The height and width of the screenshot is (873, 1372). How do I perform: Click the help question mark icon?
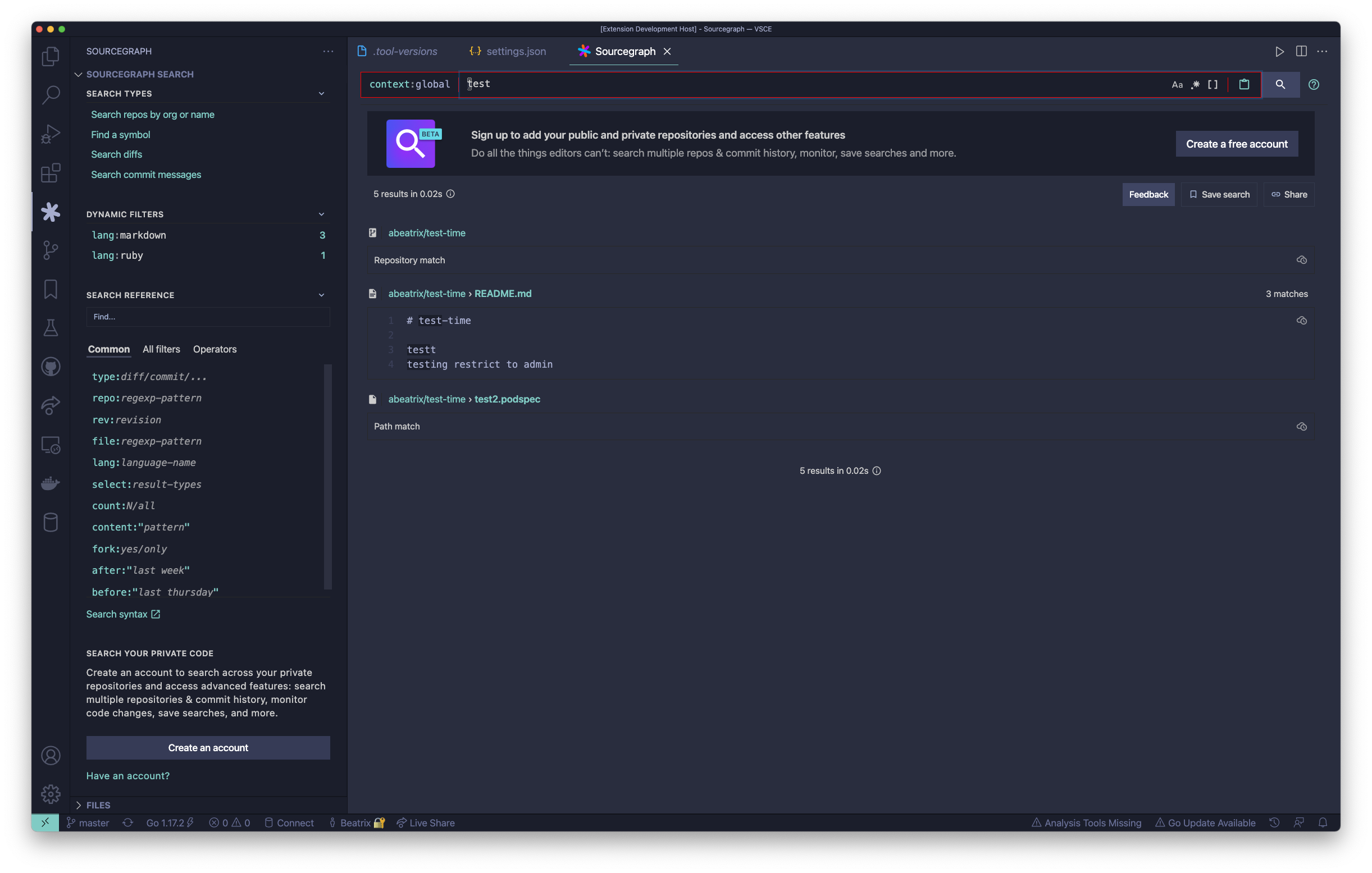(1314, 84)
